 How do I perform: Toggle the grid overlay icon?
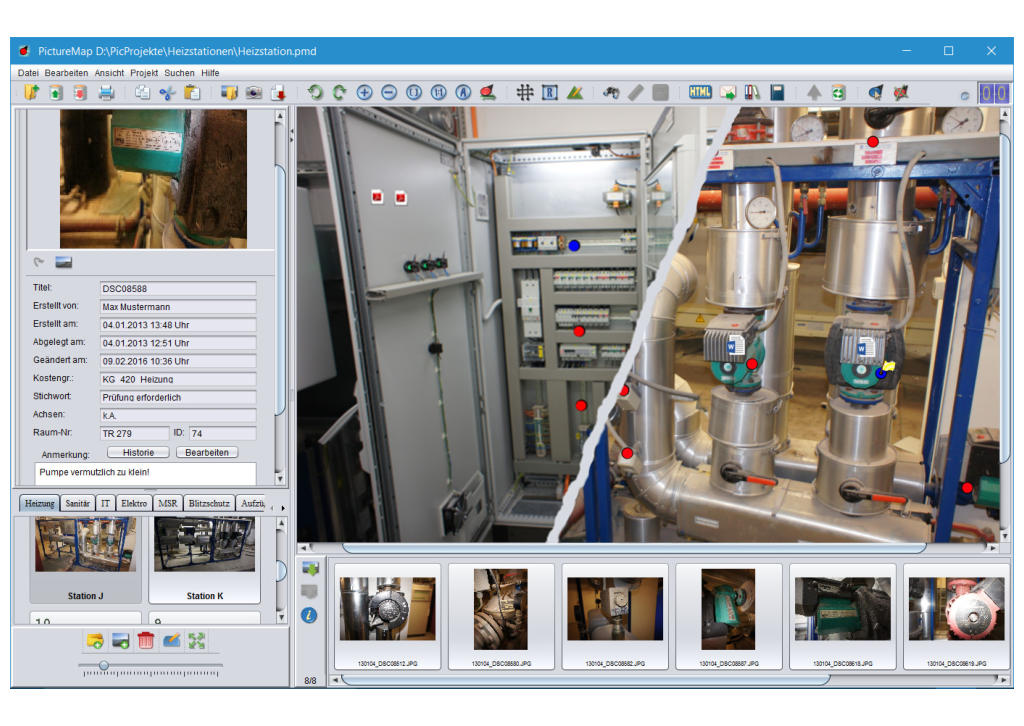pos(524,93)
